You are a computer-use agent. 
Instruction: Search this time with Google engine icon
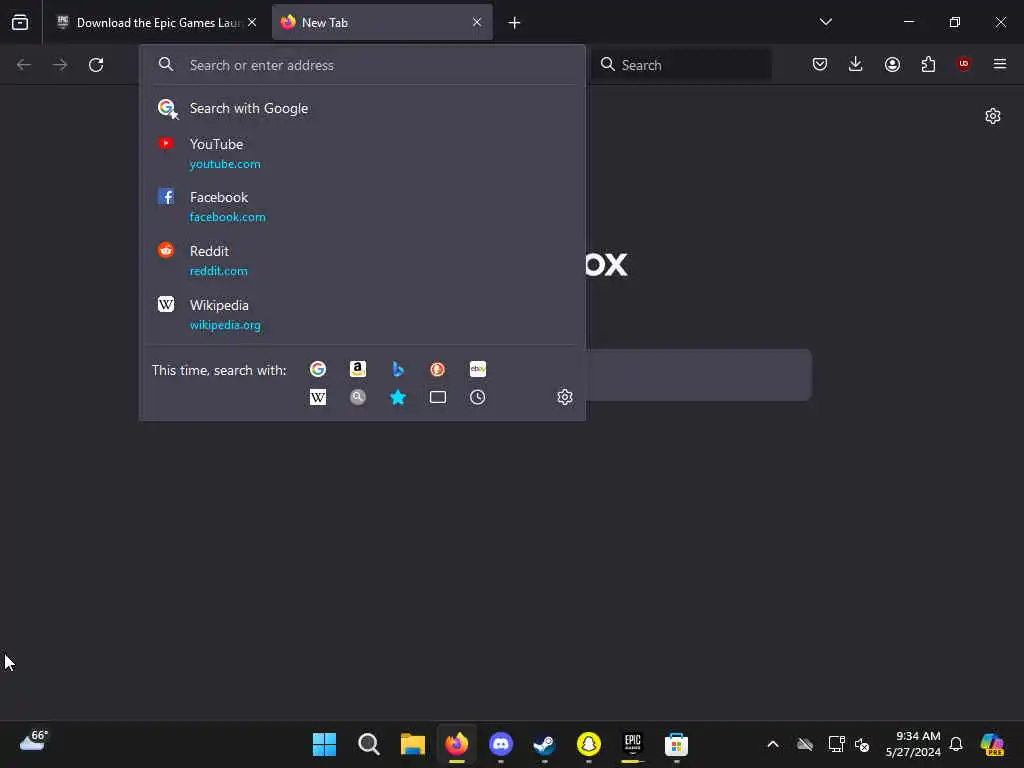(x=318, y=370)
